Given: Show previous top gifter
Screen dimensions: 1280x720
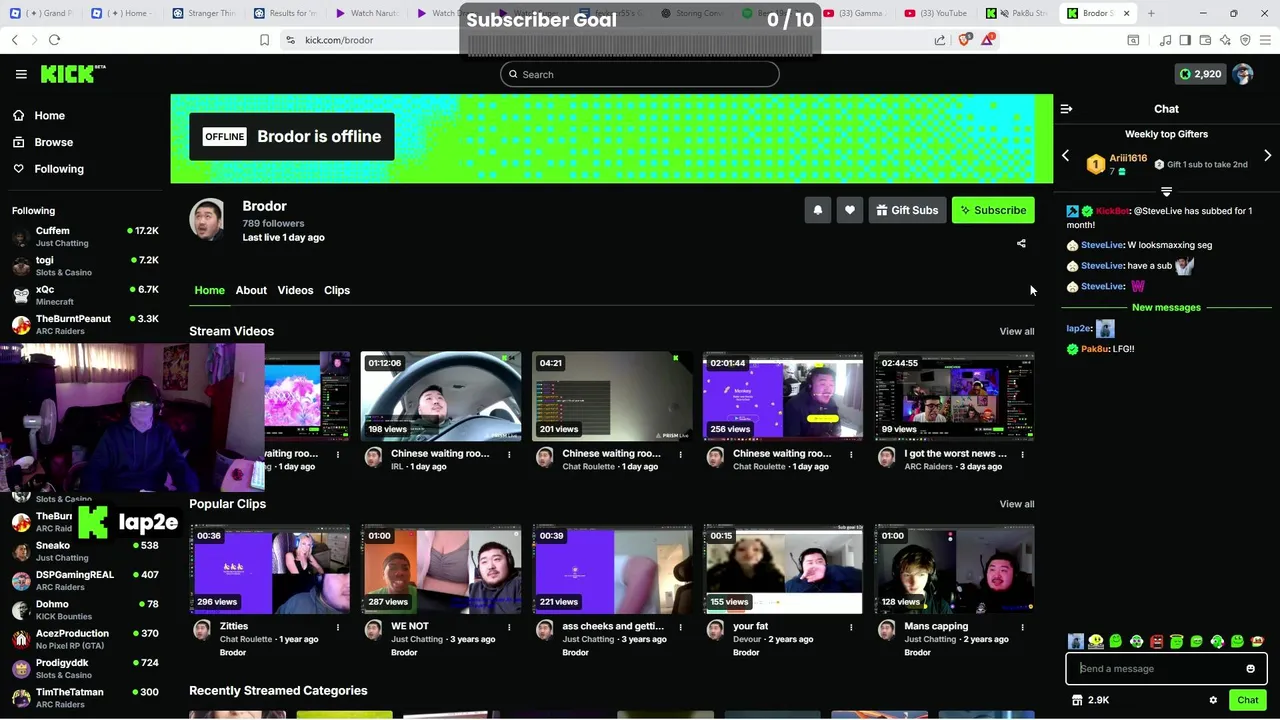Looking at the screenshot, I should 1065,156.
